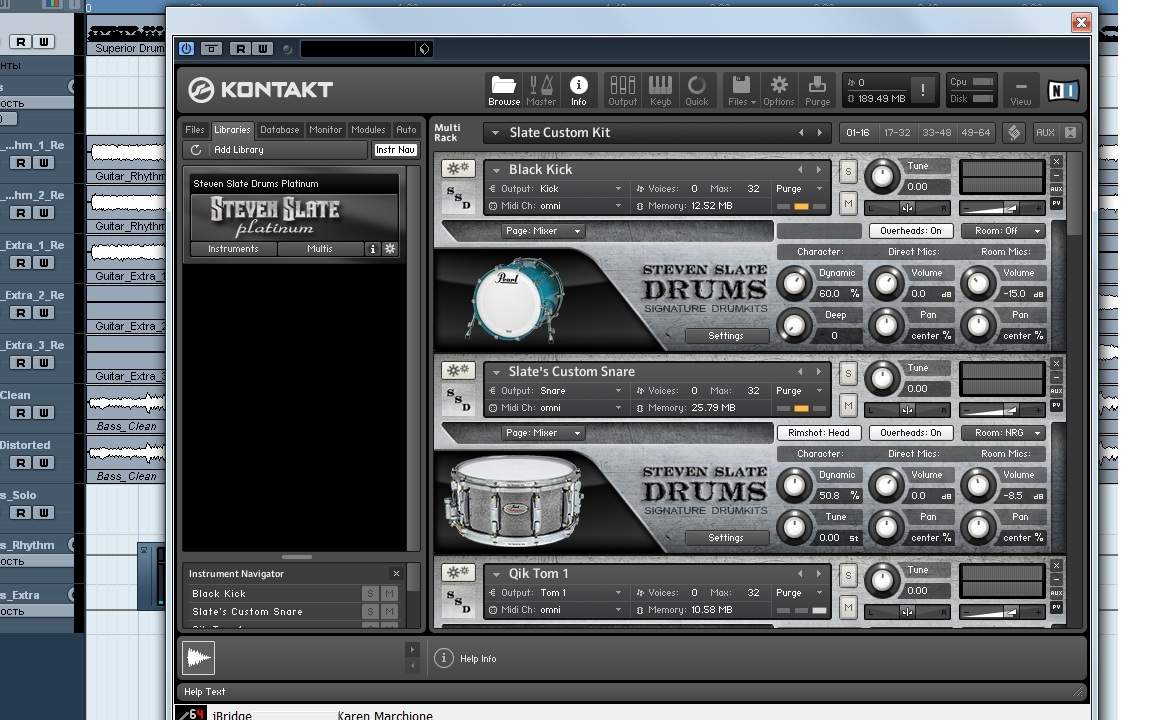Open the Quick load icon
Image resolution: width=1152 pixels, height=720 pixels.
click(697, 89)
